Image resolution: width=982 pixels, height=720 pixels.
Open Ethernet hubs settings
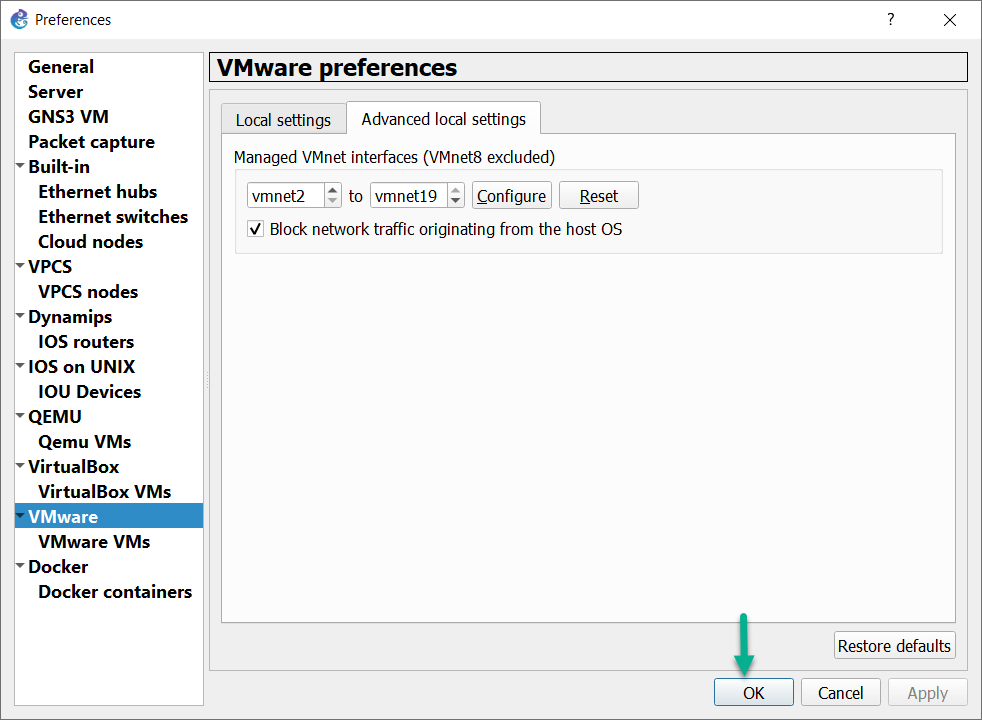click(98, 192)
